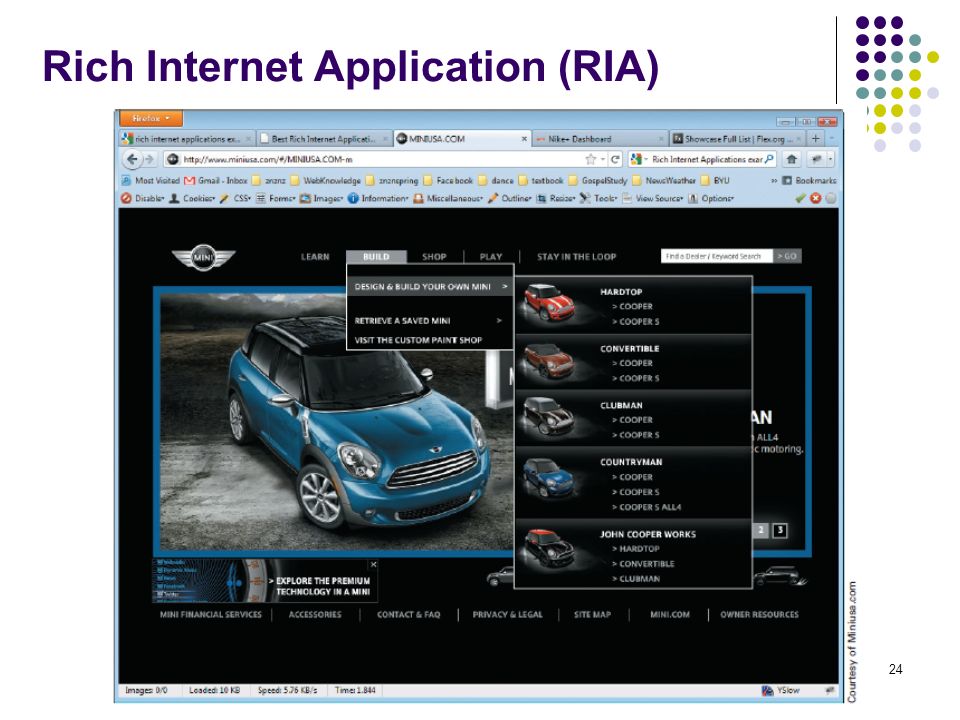Screen dimensions: 960x720
Task: Choose Cooper under Clubman
Action: point(632,420)
